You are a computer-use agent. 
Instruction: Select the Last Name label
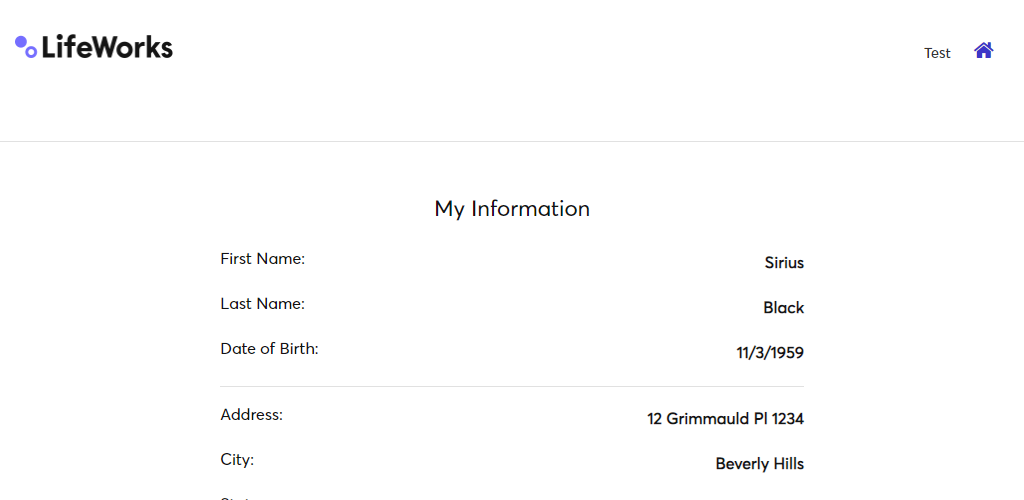pos(263,304)
